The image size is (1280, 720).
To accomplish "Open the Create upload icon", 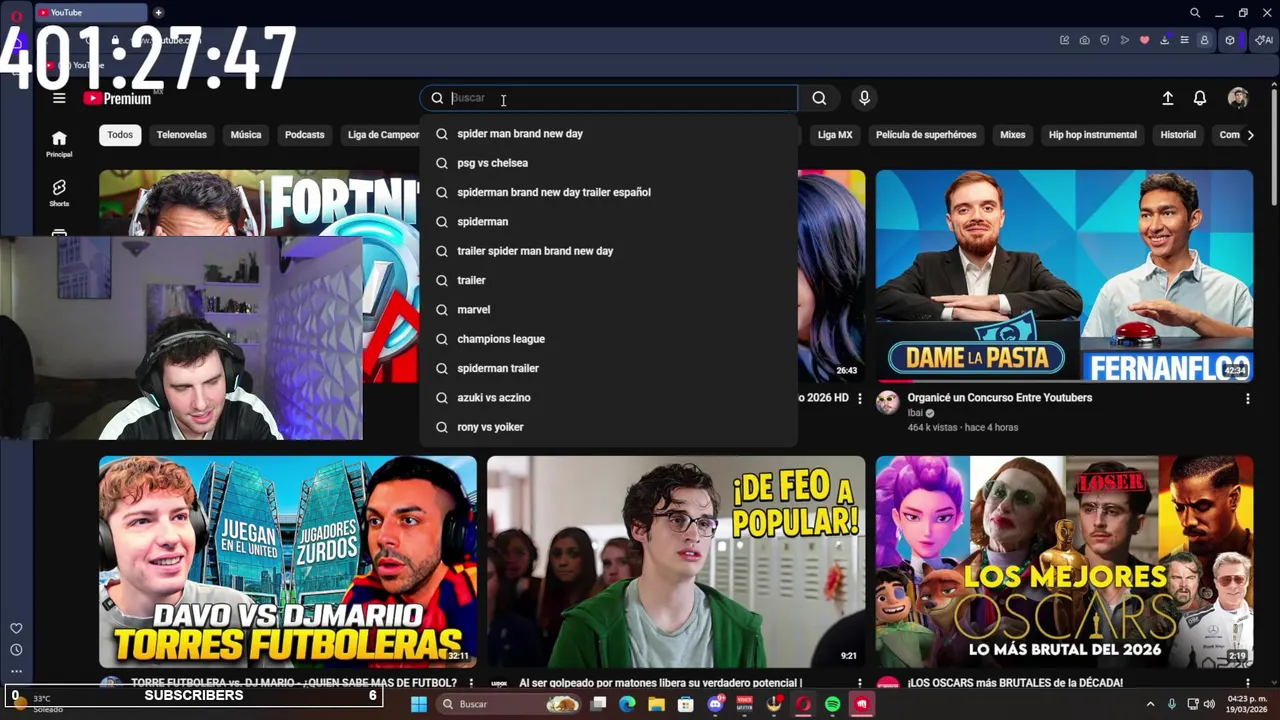I will pyautogui.click(x=1167, y=98).
